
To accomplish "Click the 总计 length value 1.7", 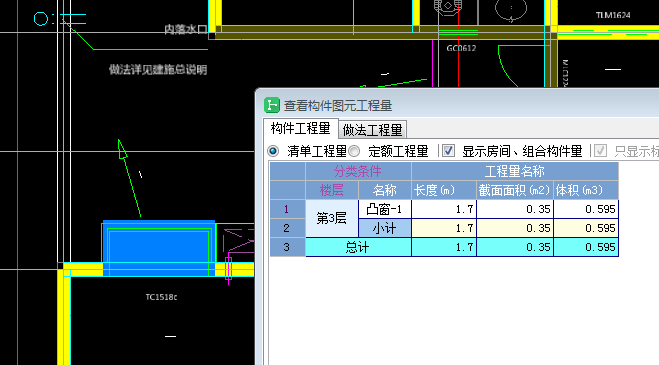I will tap(444, 247).
